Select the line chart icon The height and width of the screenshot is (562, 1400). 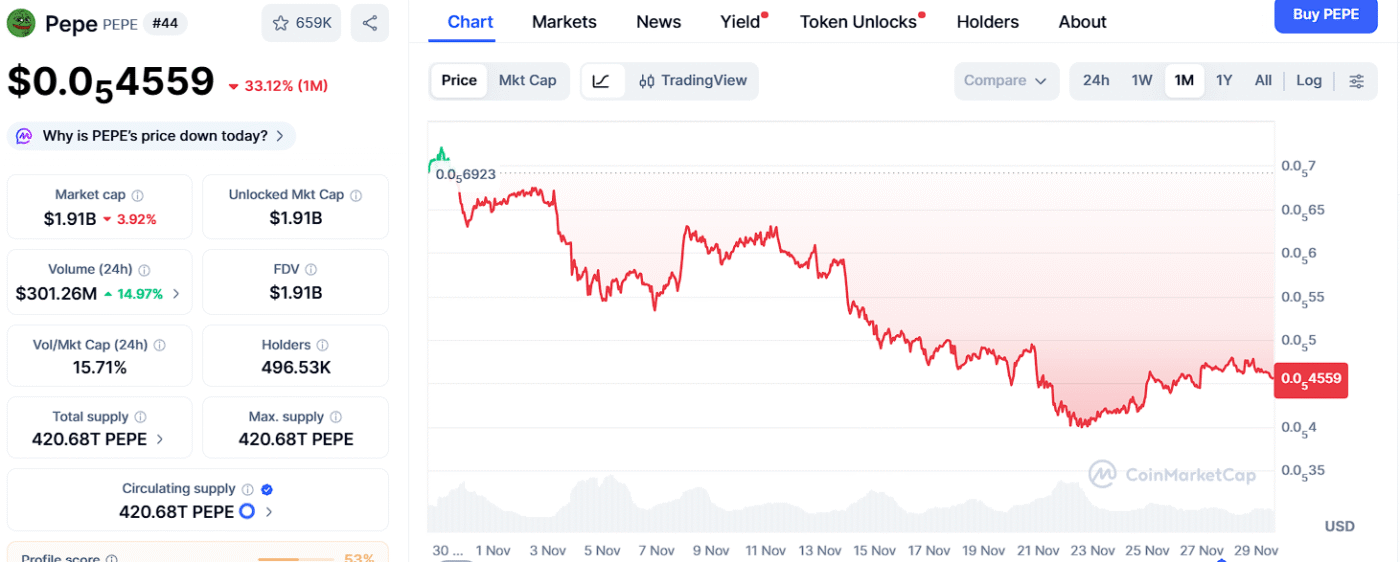[x=602, y=81]
